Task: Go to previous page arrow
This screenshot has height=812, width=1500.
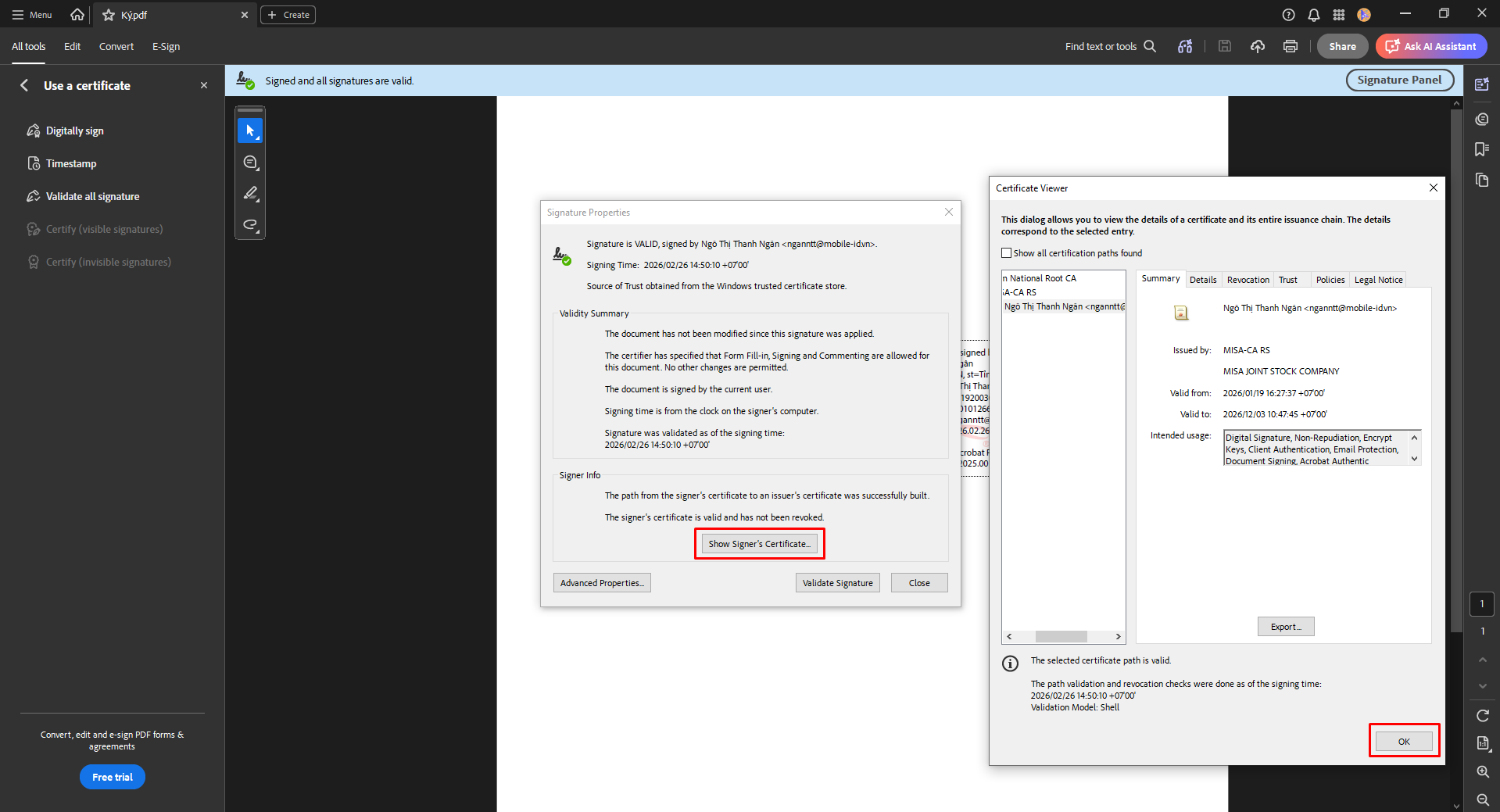Action: (x=1483, y=660)
